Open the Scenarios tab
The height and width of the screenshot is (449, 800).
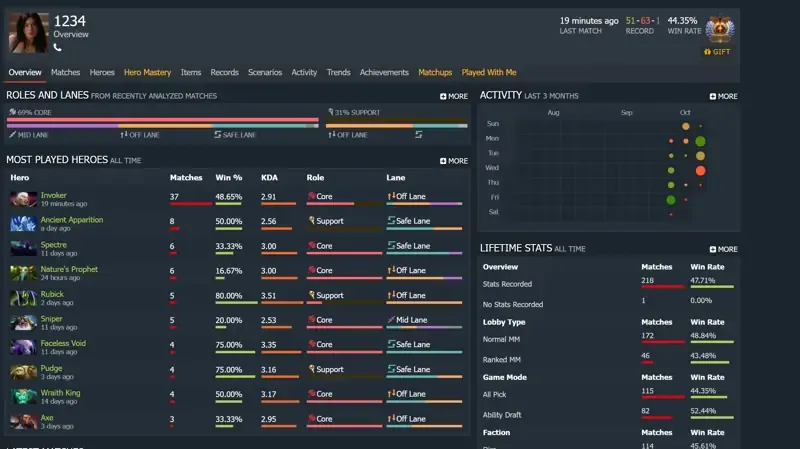(x=265, y=72)
